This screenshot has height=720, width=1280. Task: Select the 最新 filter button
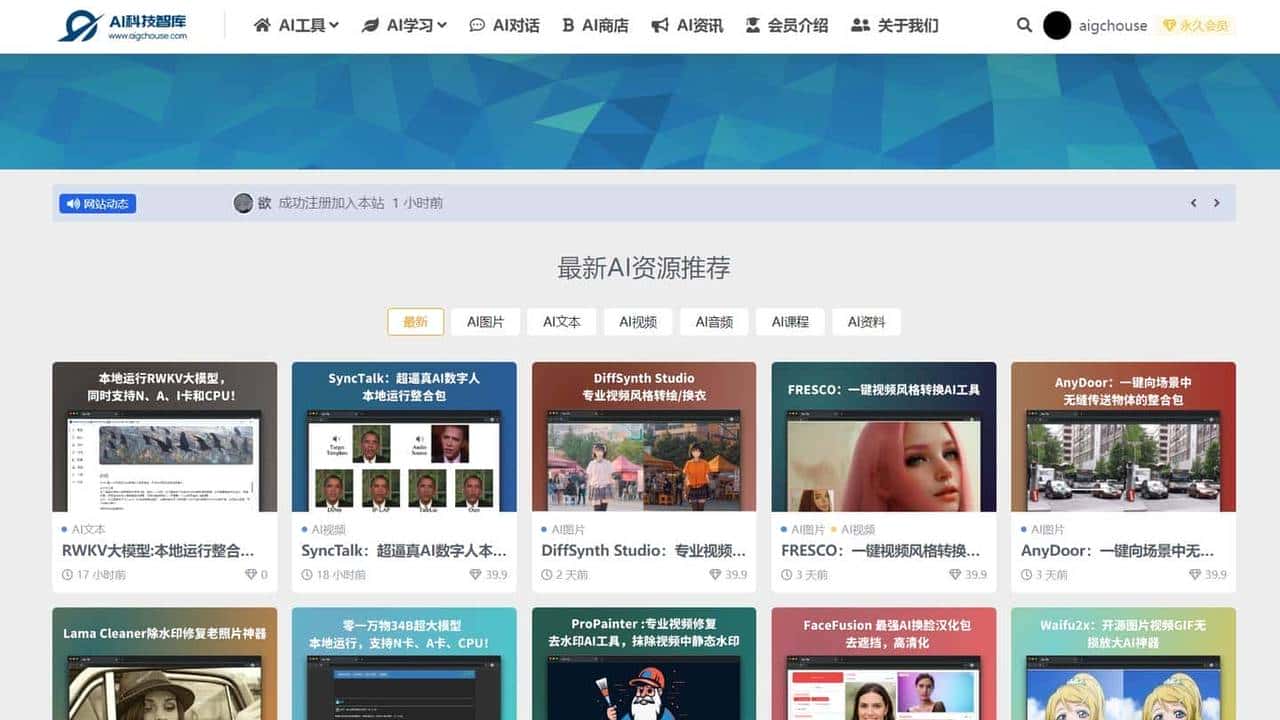click(415, 322)
